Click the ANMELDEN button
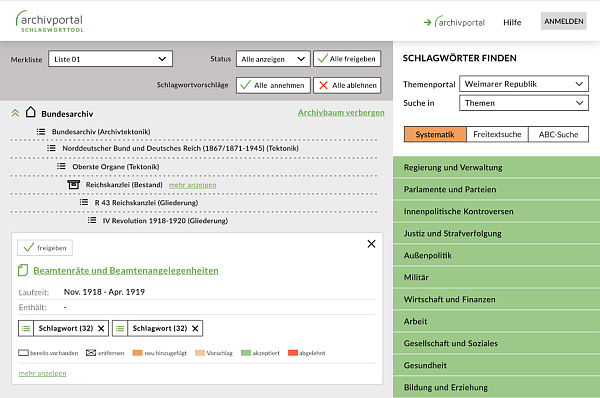 [x=564, y=21]
